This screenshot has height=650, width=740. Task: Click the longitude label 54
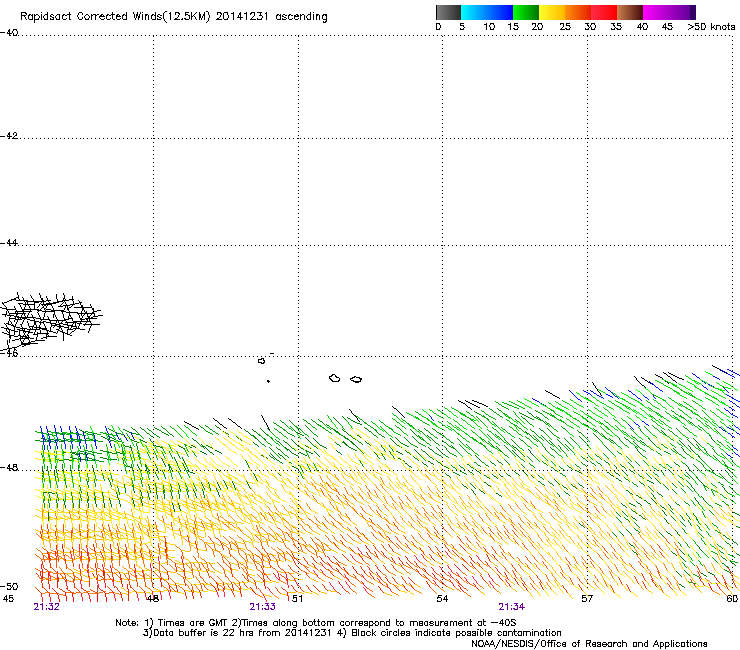coord(442,599)
